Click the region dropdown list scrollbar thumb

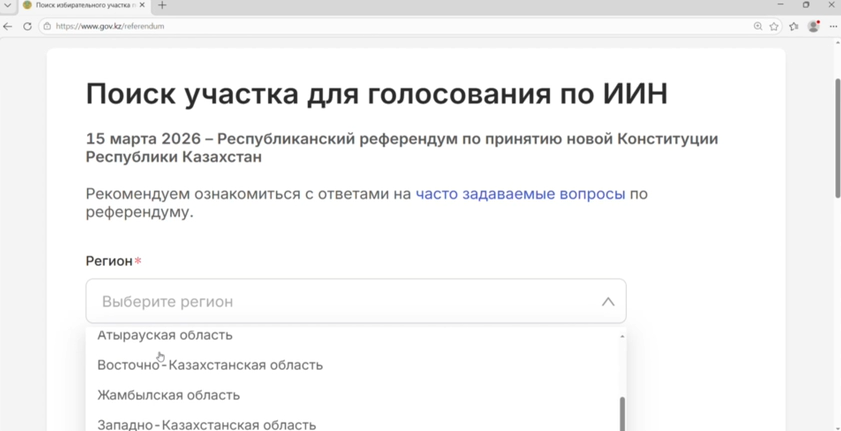tap(622, 413)
